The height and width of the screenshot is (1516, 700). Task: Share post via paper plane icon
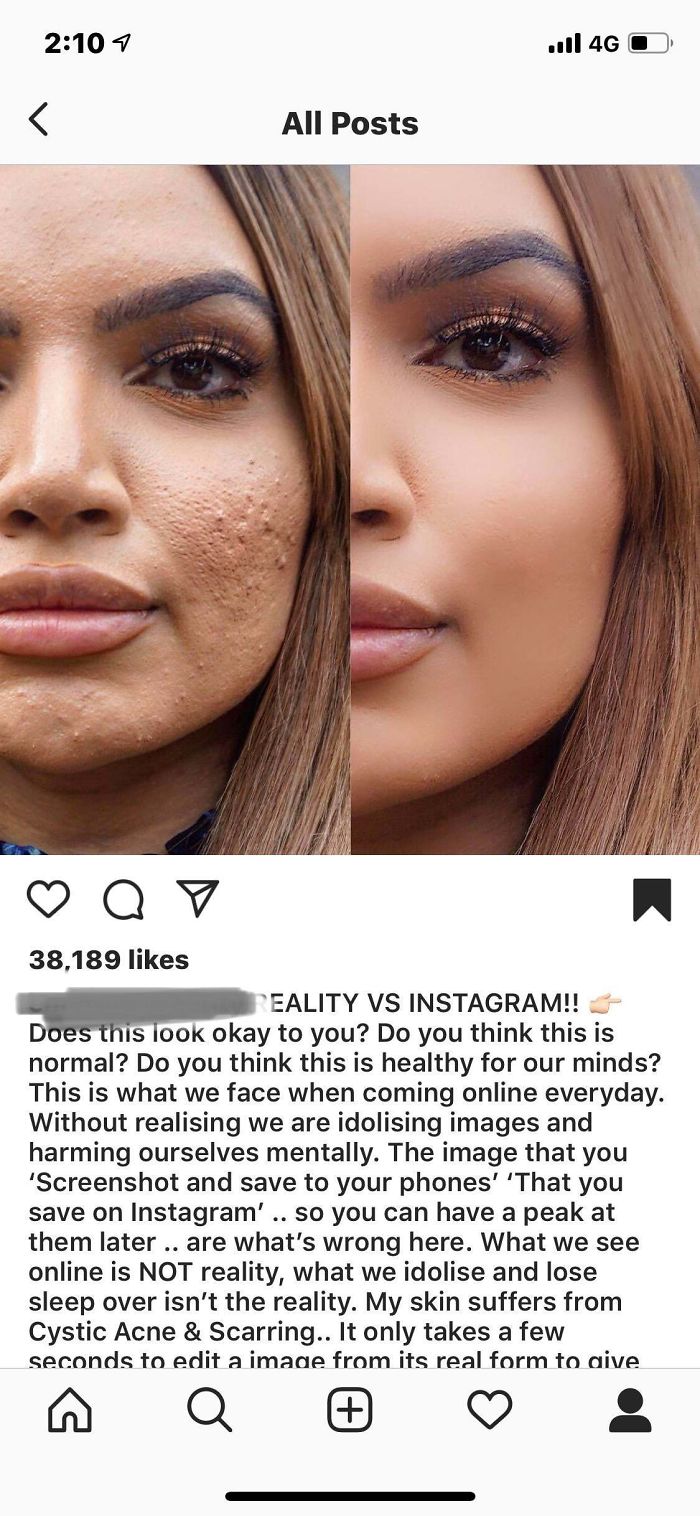coord(197,898)
